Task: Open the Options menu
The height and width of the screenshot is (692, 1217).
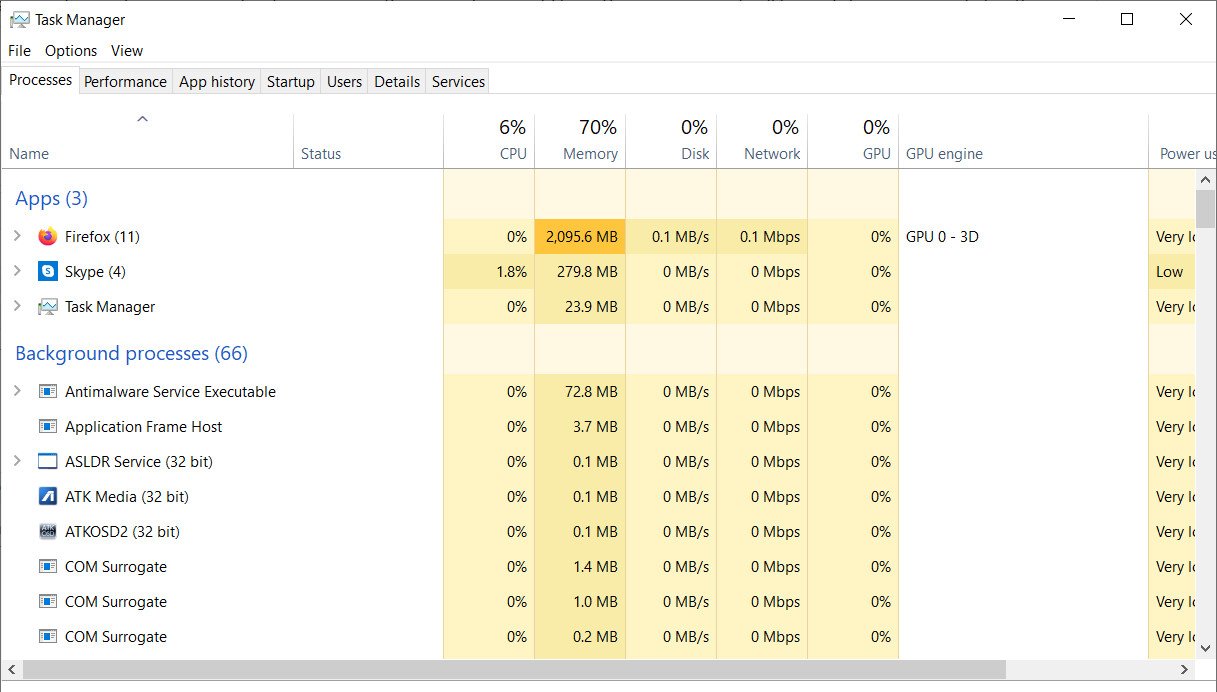Action: [x=71, y=51]
